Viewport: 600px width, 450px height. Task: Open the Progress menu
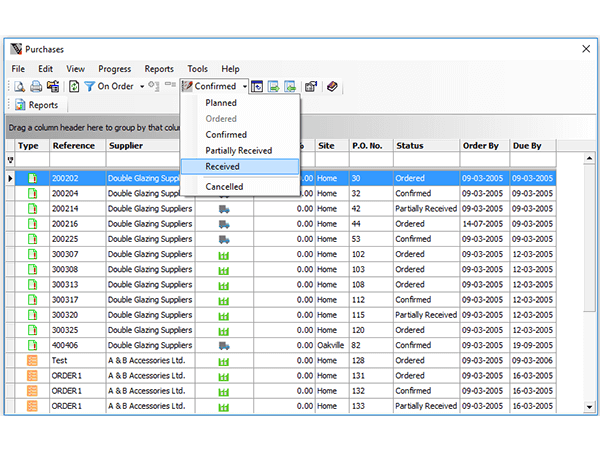tap(114, 69)
